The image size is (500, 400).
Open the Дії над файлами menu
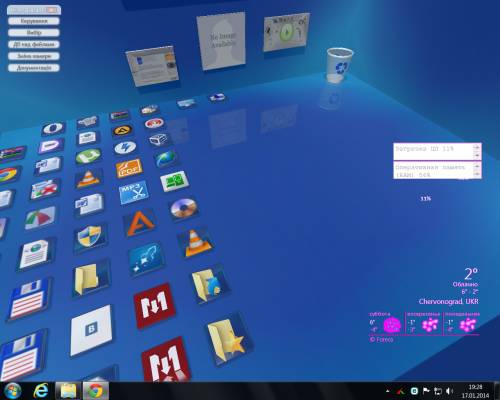tap(34, 44)
